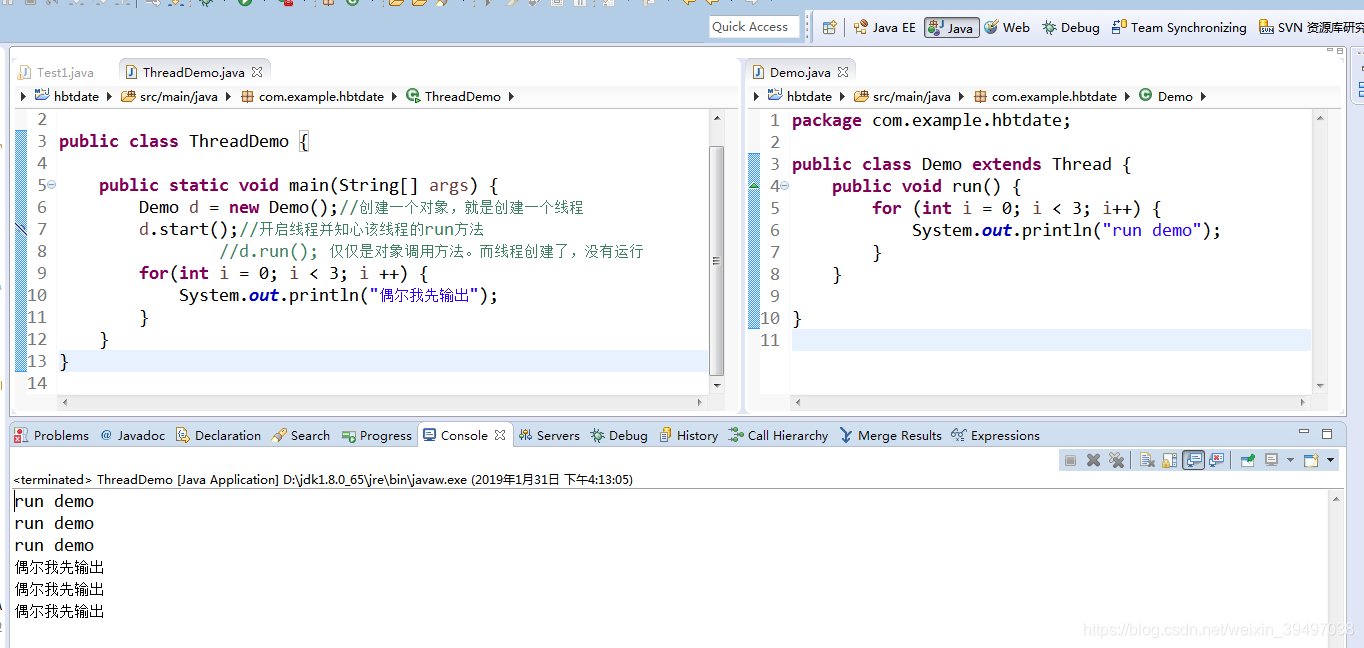Open the Servers view tab
Viewport: 1364px width, 648px height.
549,435
